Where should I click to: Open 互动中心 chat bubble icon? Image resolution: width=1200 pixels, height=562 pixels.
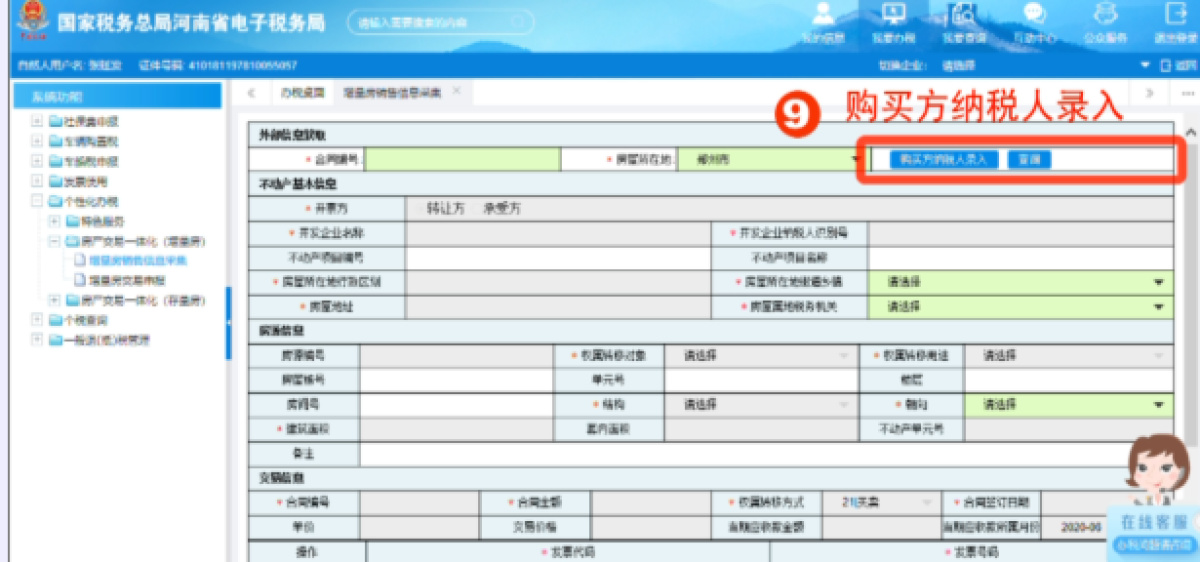click(1034, 14)
